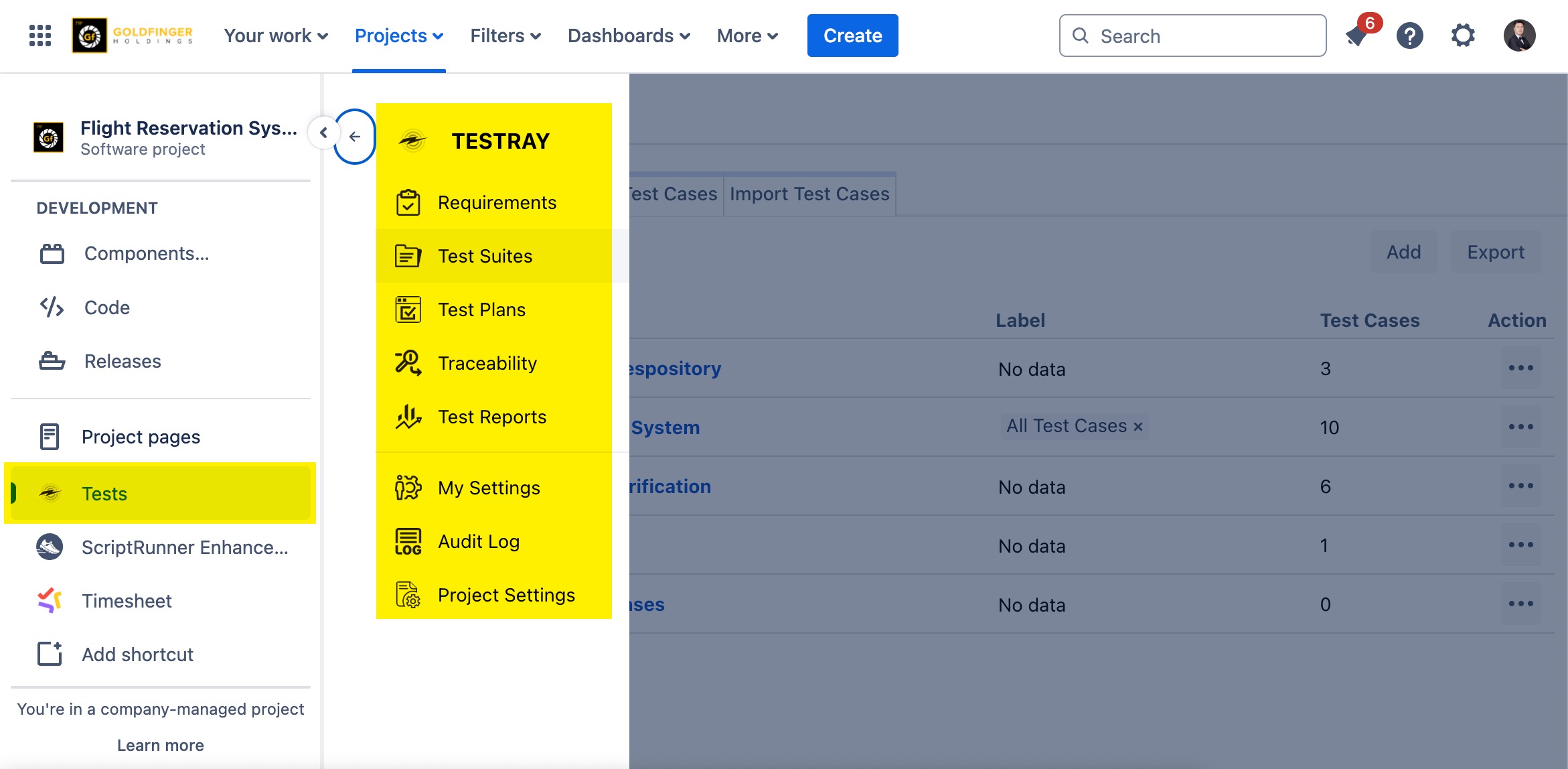Expand the Filters dropdown
This screenshot has height=769, width=1568.
click(x=505, y=36)
